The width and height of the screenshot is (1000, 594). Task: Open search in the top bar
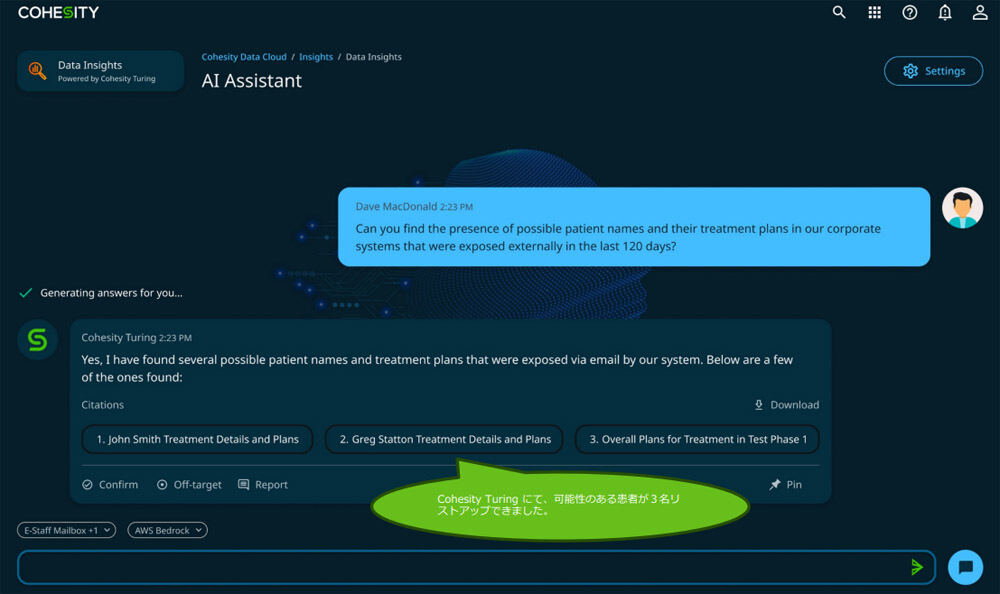[x=839, y=12]
